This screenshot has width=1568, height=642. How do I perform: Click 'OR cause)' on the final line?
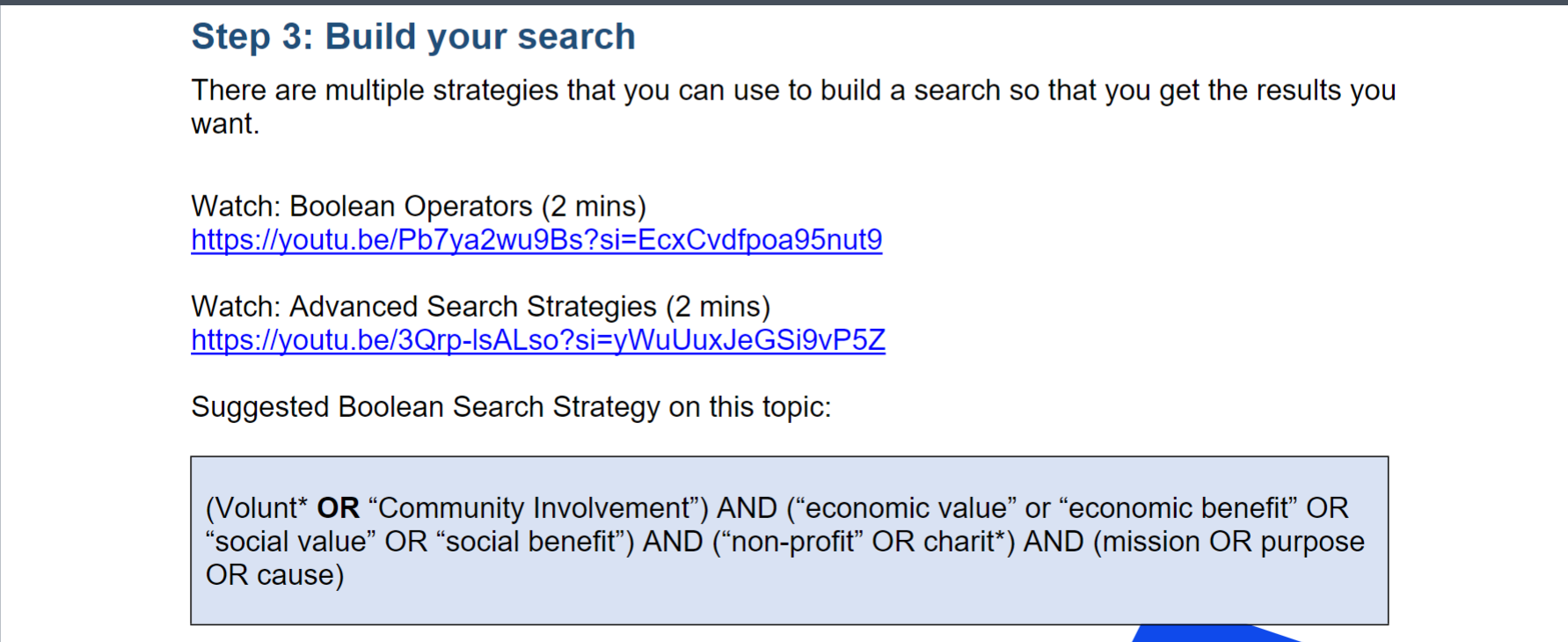(274, 575)
